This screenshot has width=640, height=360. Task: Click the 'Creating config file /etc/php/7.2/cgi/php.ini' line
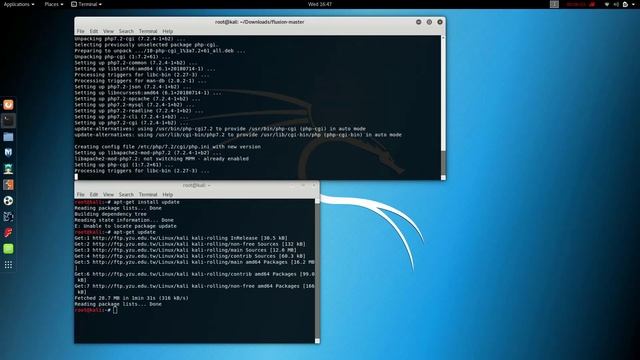[x=167, y=147]
